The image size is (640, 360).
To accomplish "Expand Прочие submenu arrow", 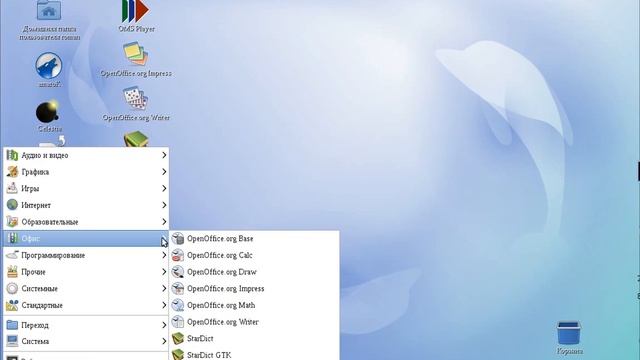I will point(164,272).
